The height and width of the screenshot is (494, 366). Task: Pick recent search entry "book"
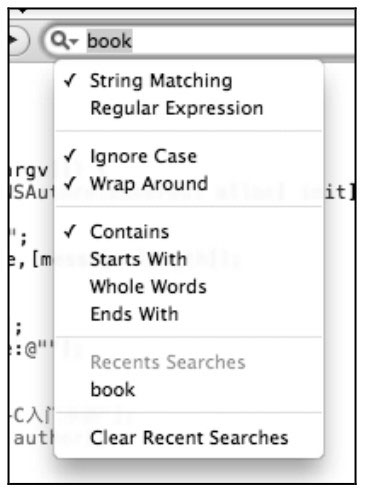click(113, 389)
